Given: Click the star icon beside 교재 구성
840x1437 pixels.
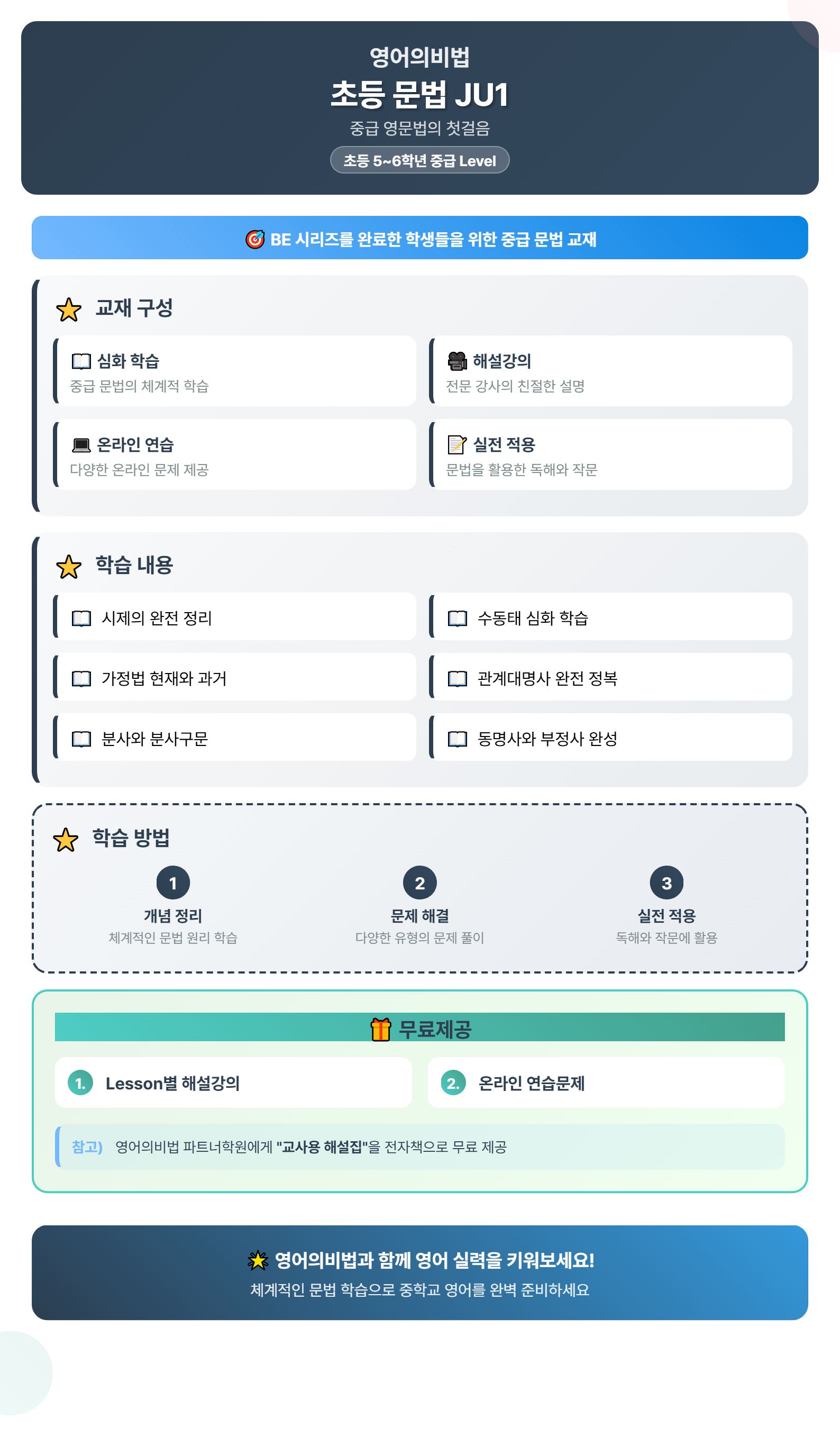Looking at the screenshot, I should (68, 310).
